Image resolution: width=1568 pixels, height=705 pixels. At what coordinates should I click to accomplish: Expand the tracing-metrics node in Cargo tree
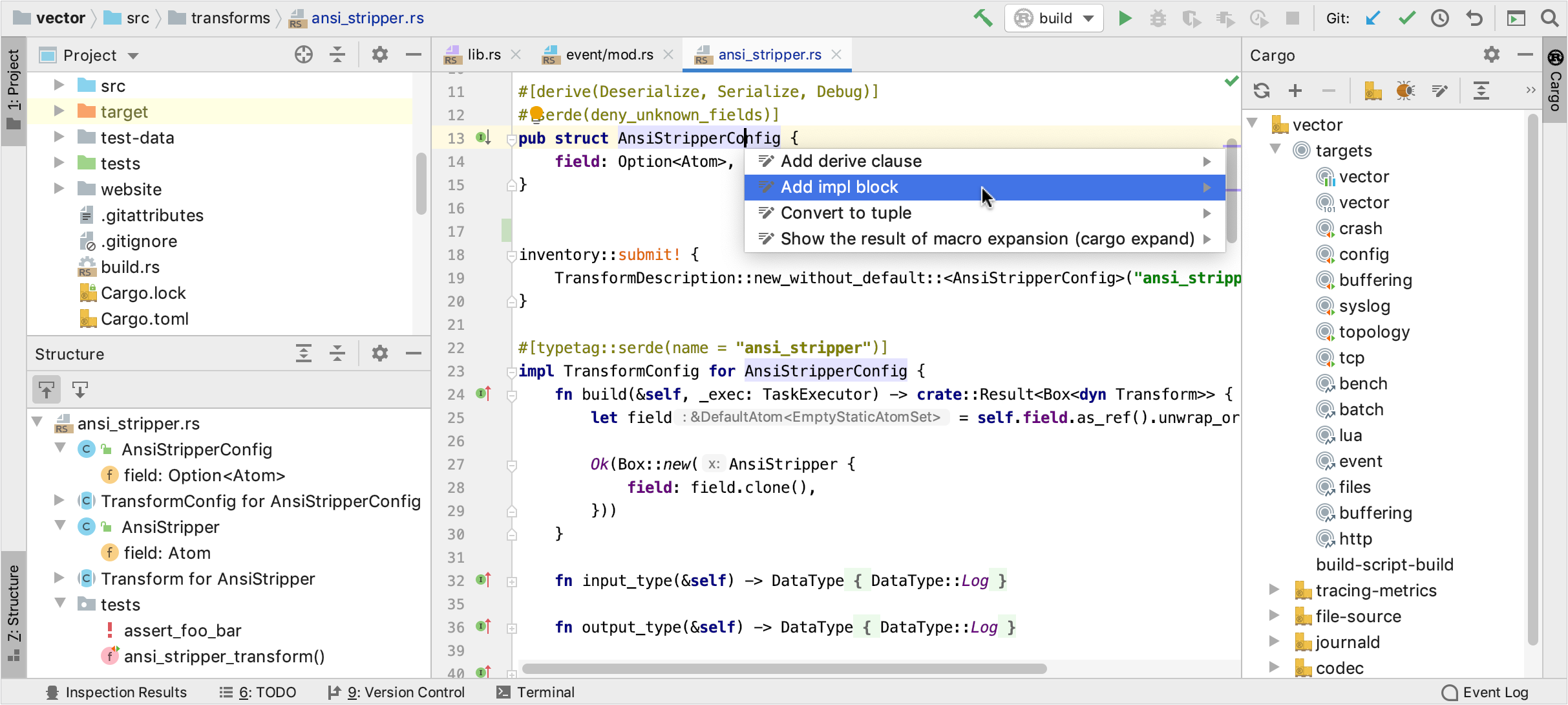[1274, 590]
